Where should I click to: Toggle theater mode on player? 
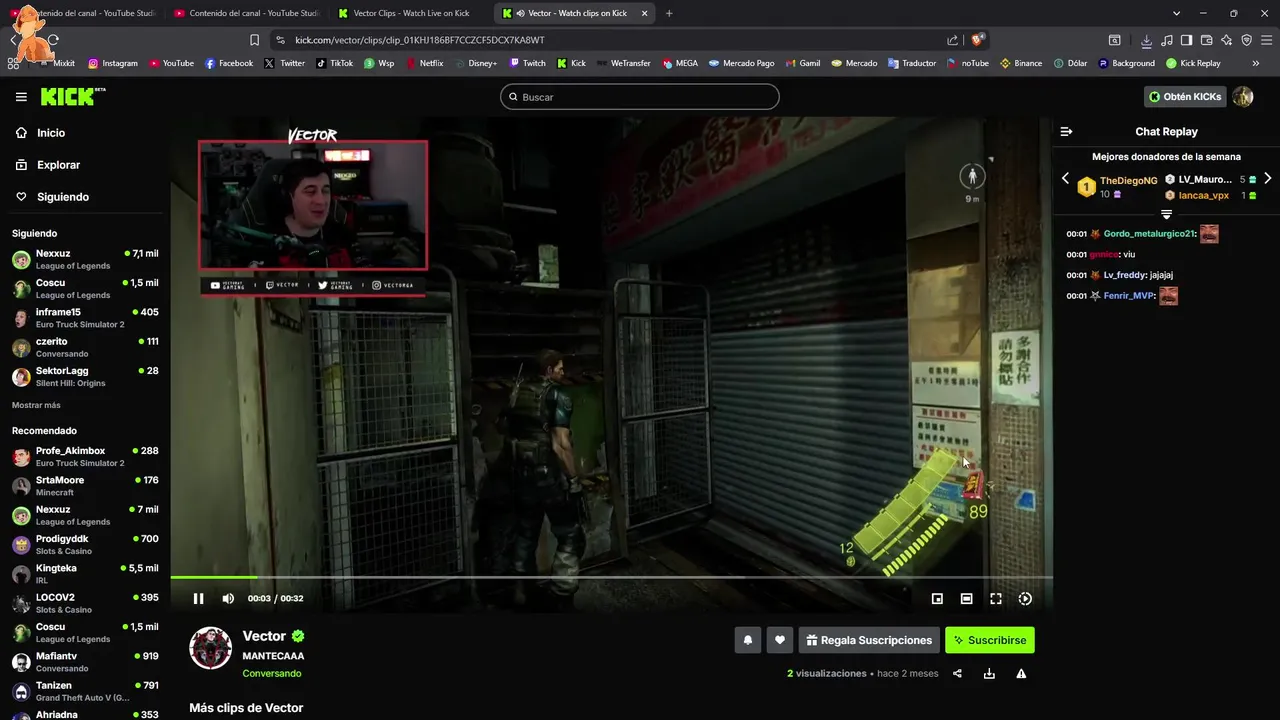tap(966, 598)
